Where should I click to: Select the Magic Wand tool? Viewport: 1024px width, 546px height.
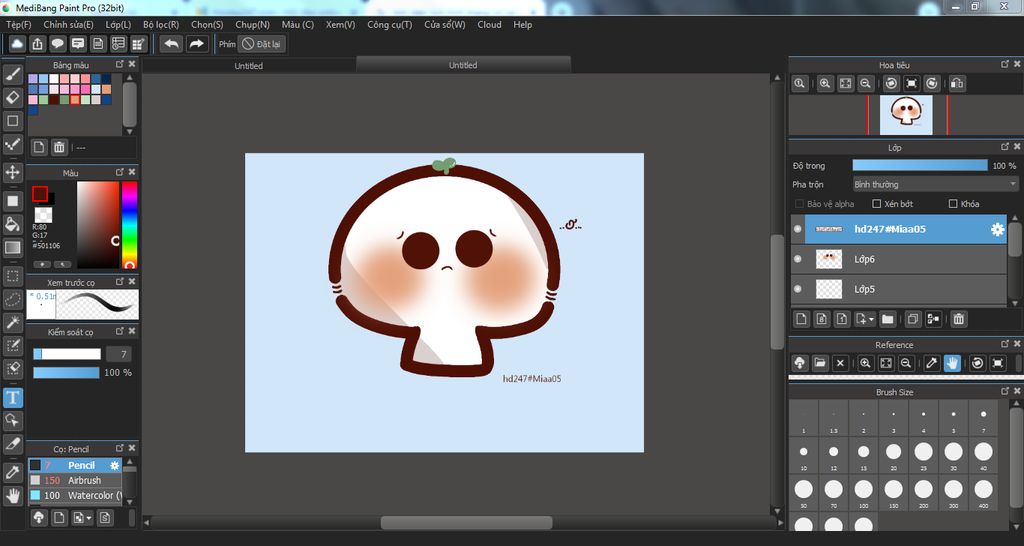(x=12, y=322)
